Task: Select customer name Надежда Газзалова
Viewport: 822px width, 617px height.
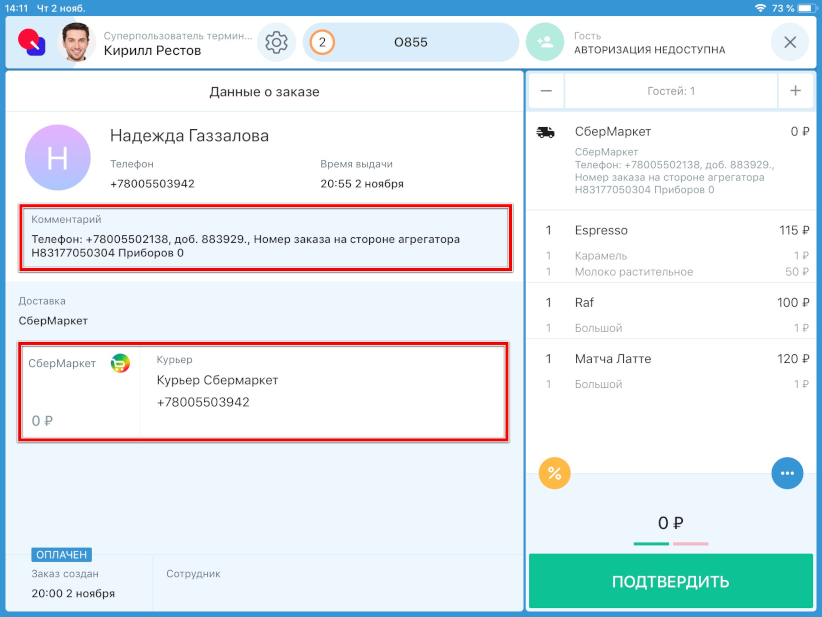Action: [189, 136]
